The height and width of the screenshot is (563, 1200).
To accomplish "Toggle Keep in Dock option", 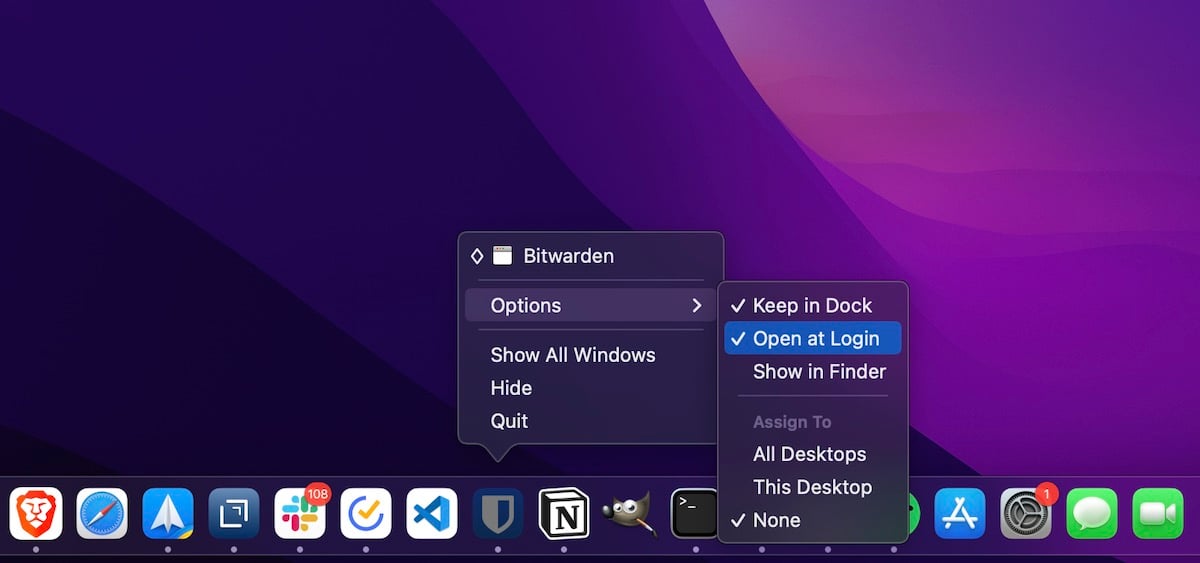I will [812, 306].
